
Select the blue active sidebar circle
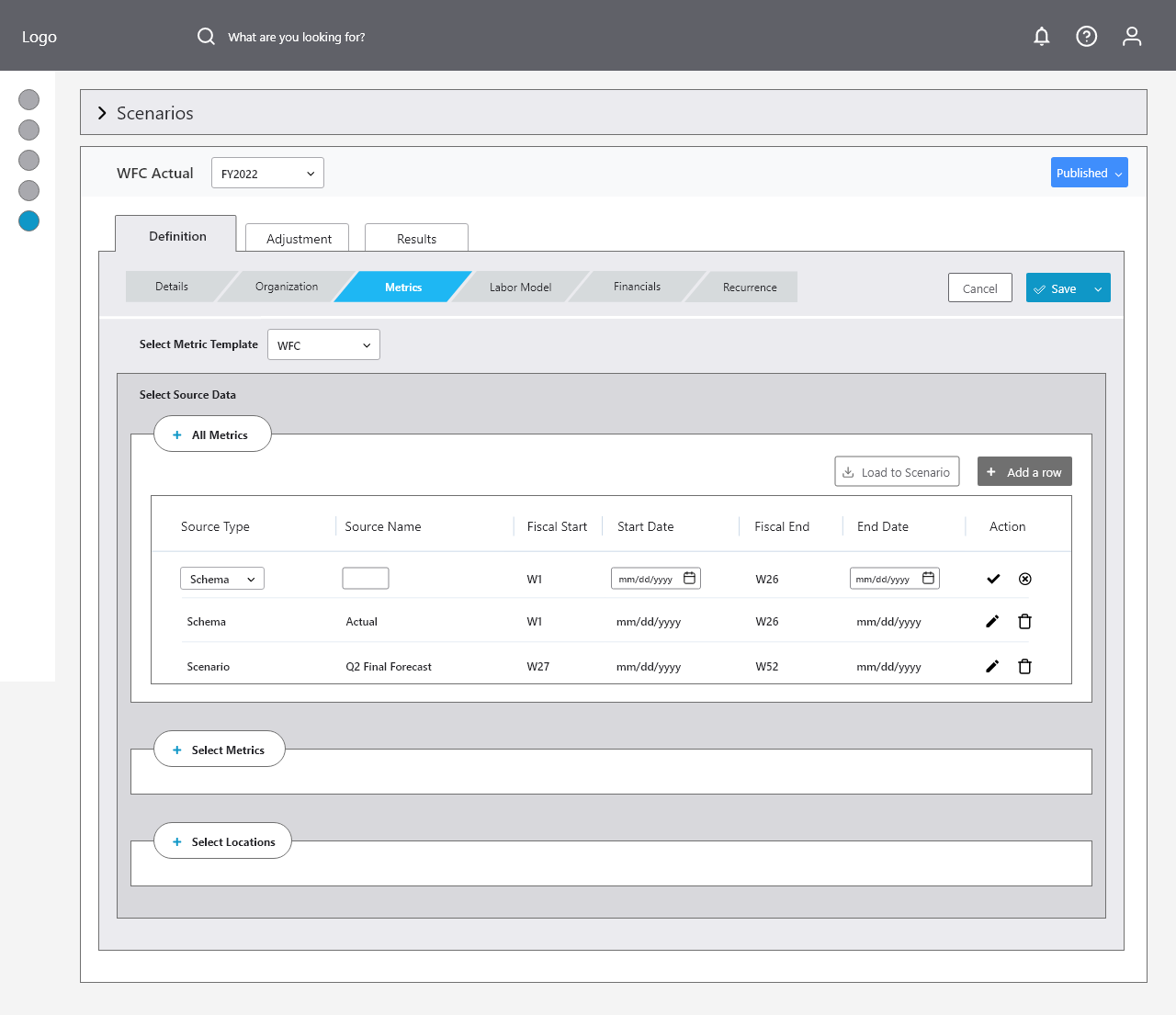pos(29,220)
